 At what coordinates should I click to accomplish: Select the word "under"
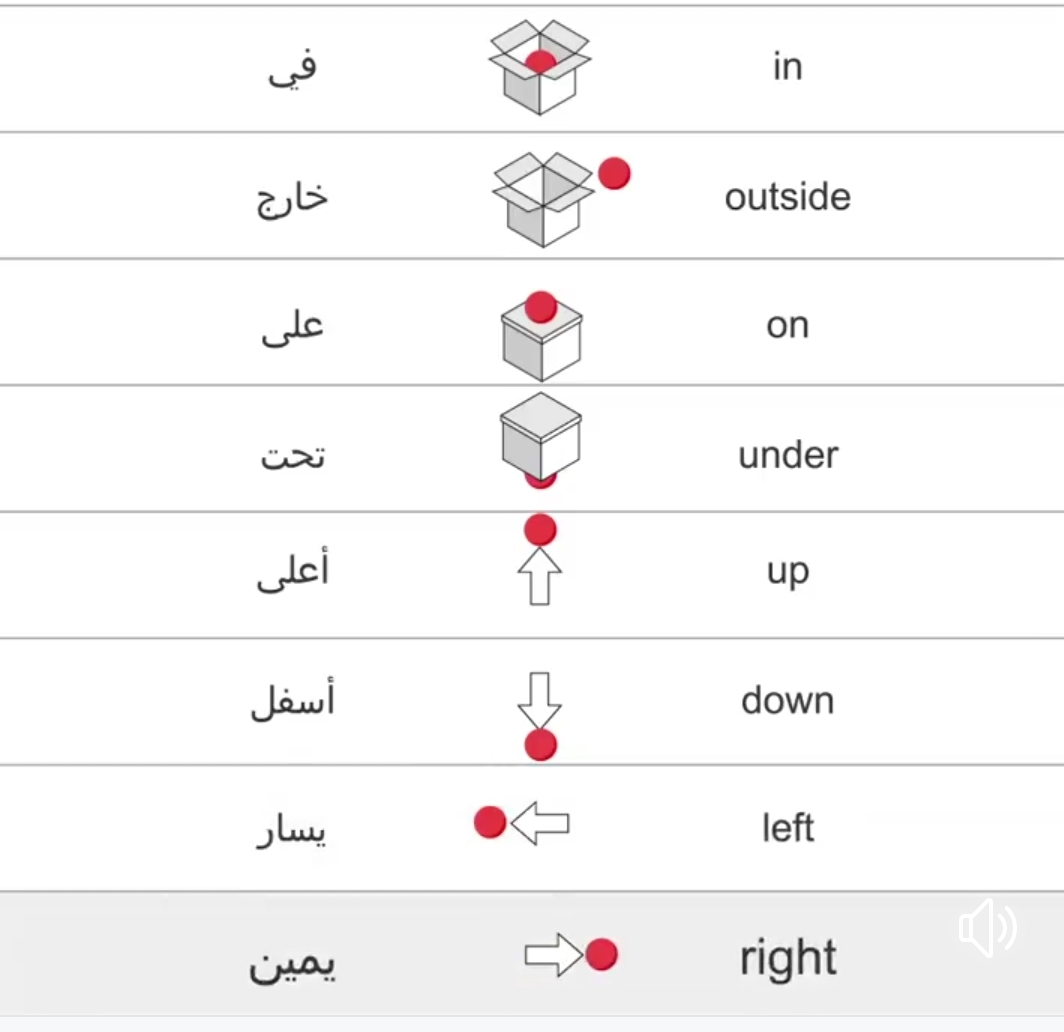coord(788,455)
